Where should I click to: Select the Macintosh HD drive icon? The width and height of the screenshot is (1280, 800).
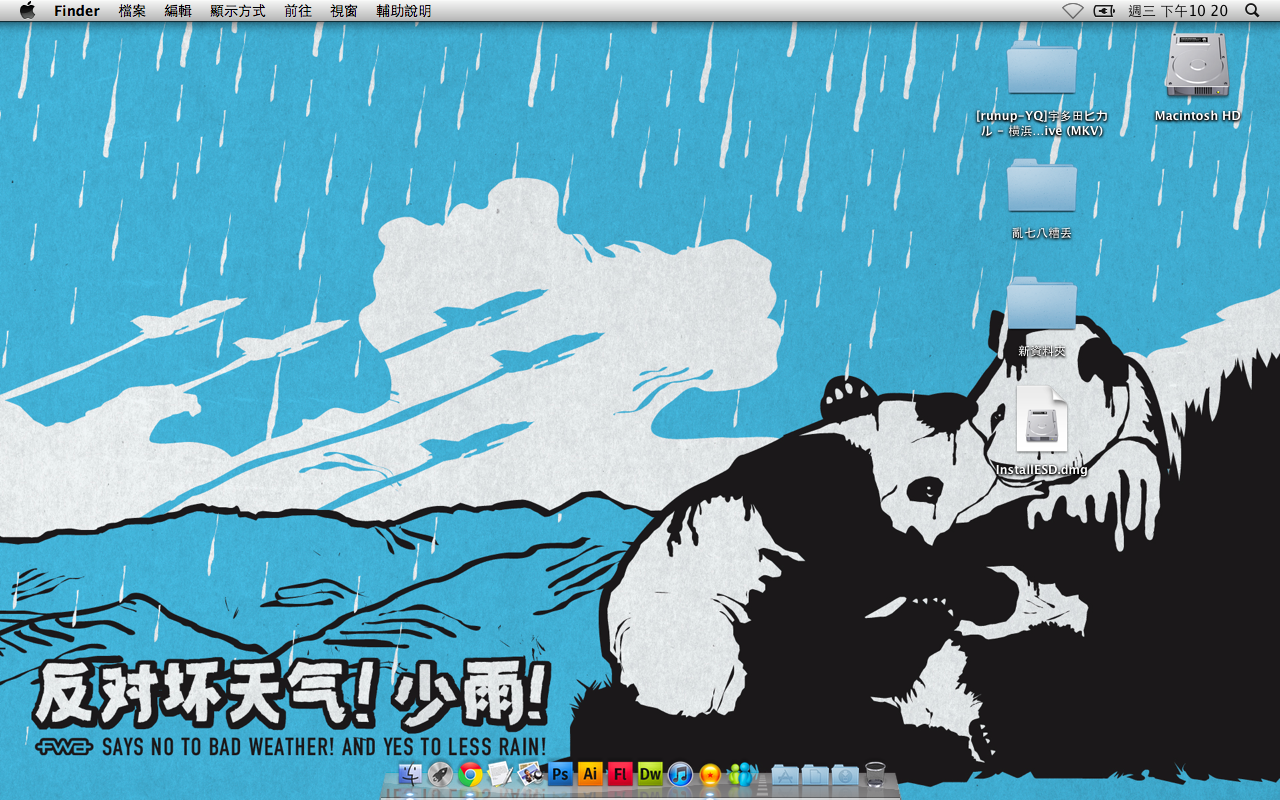(x=1197, y=65)
